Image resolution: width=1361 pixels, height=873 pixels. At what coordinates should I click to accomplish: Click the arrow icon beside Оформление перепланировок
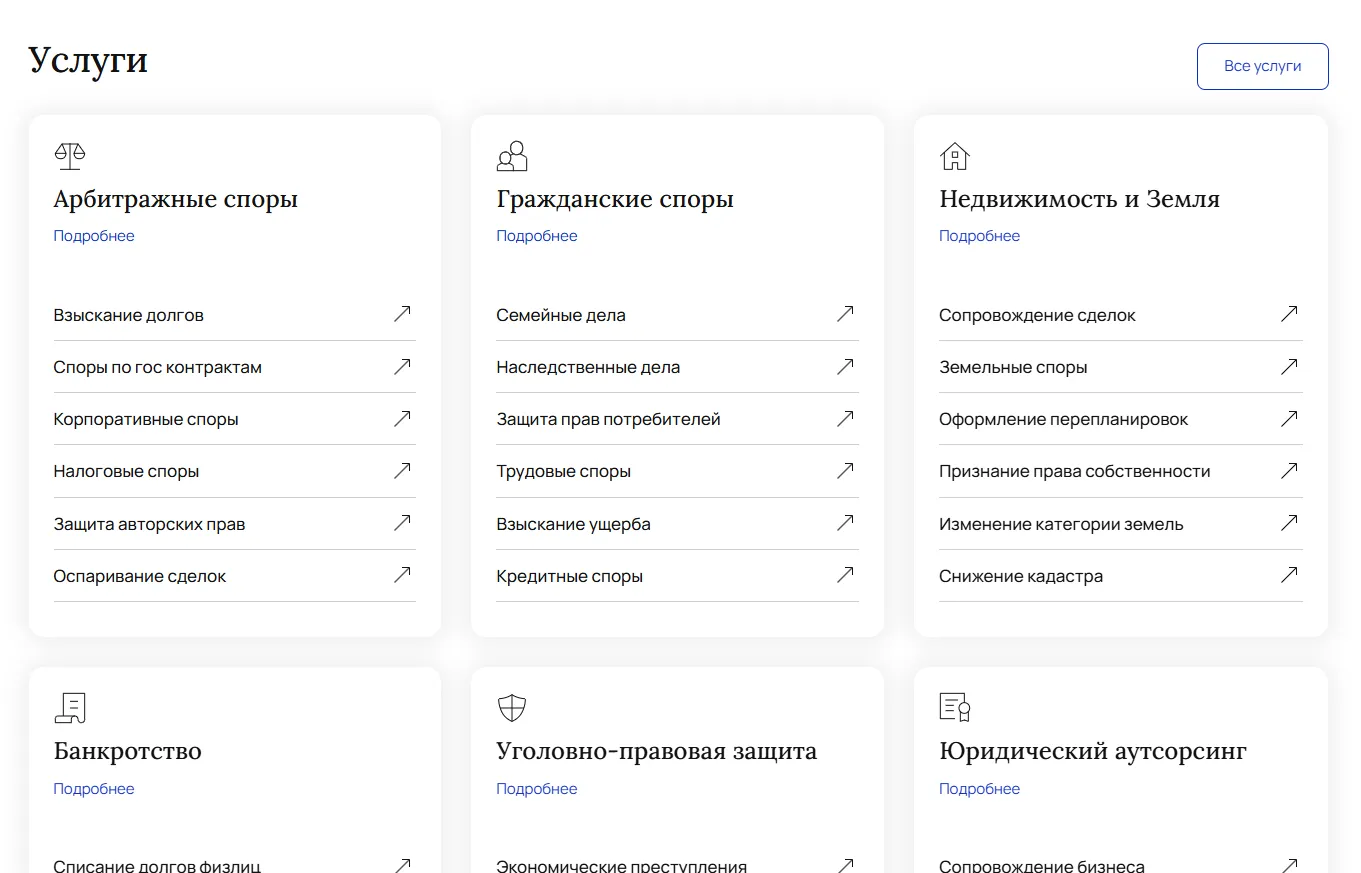(1289, 418)
